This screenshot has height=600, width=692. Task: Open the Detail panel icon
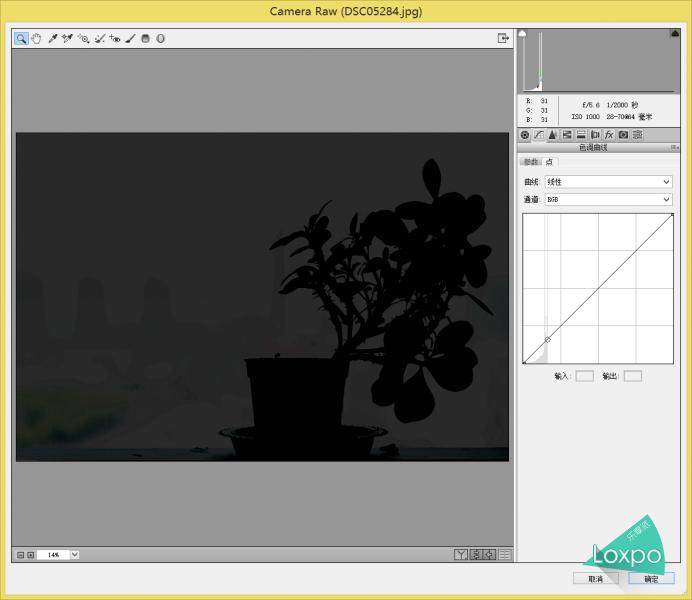pyautogui.click(x=553, y=135)
